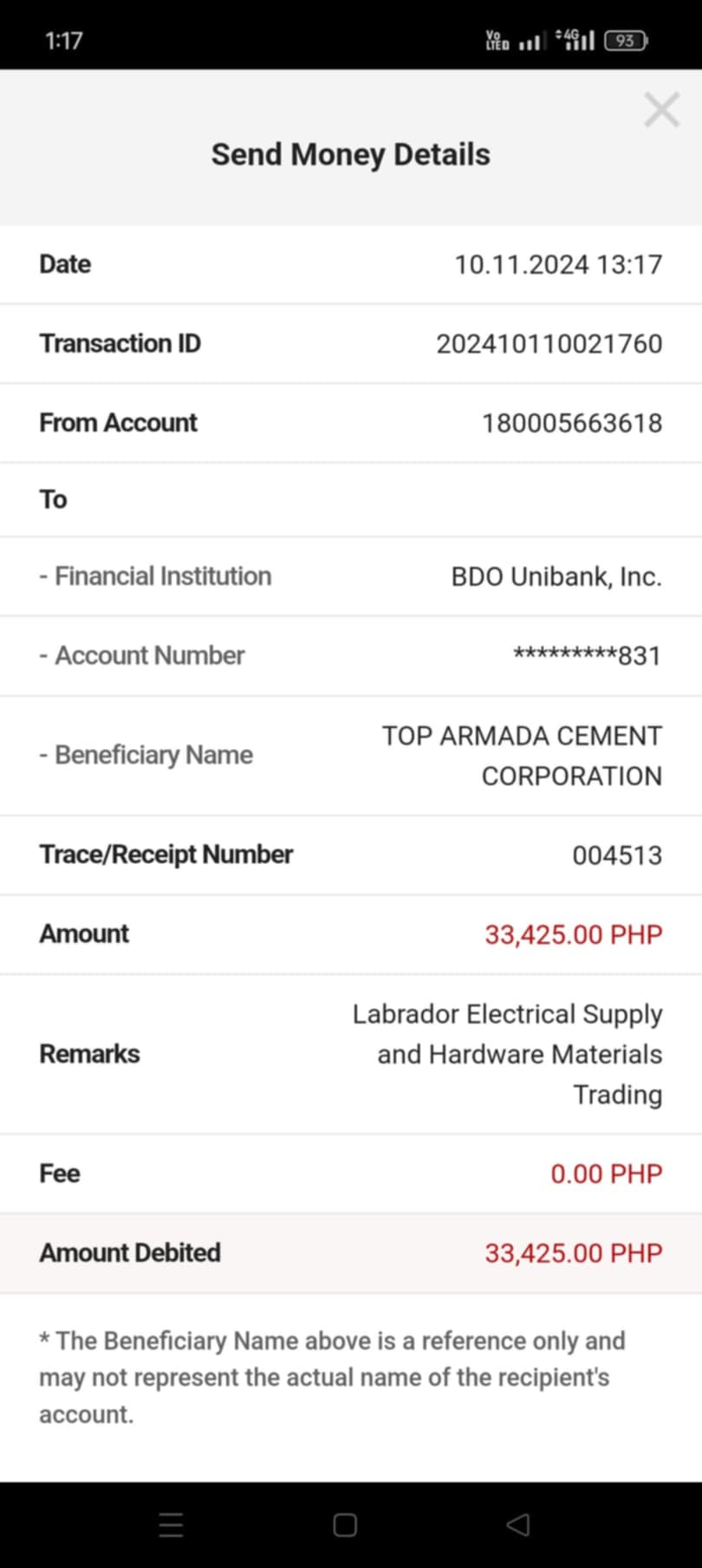
Task: Select the Transaction ID number 202410110021760
Action: [x=549, y=344]
